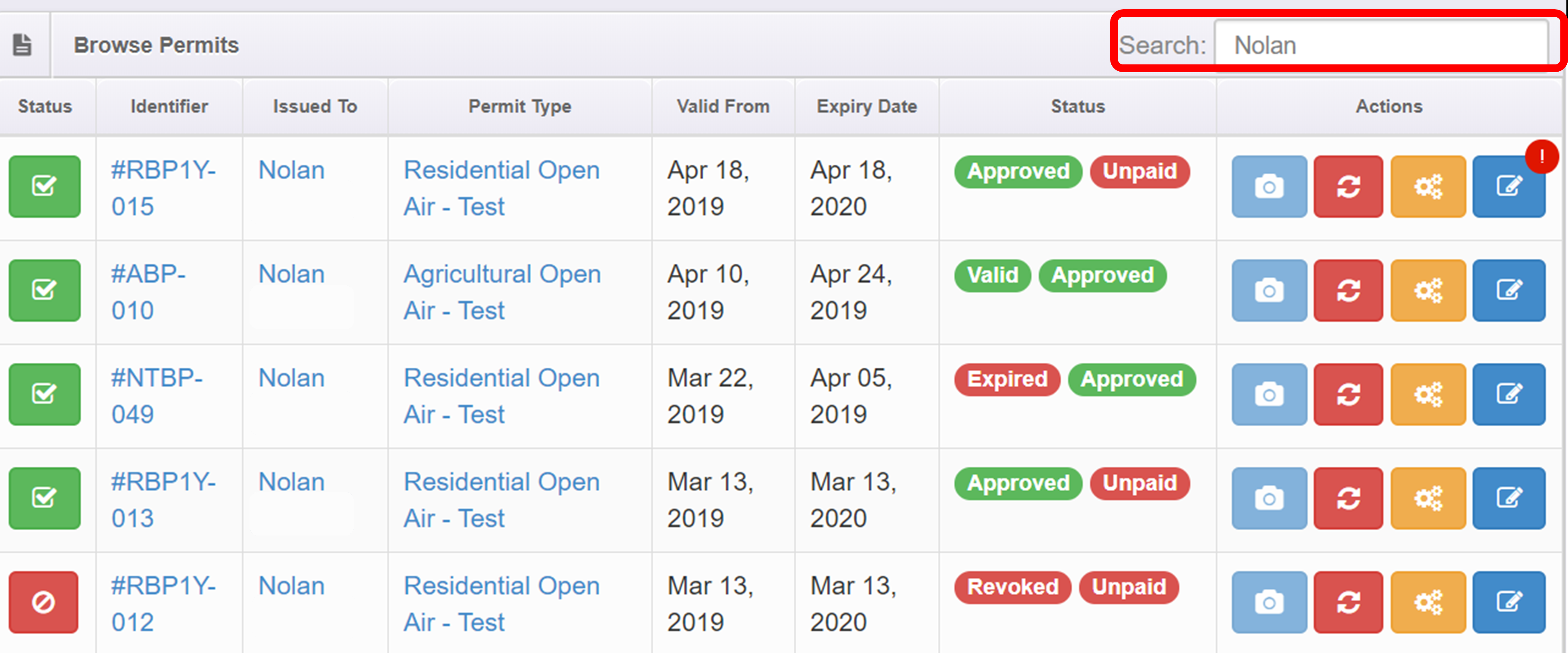The height and width of the screenshot is (653, 1568).
Task: Toggle red revoked status for #RBP1Y-012
Action: [x=43, y=602]
